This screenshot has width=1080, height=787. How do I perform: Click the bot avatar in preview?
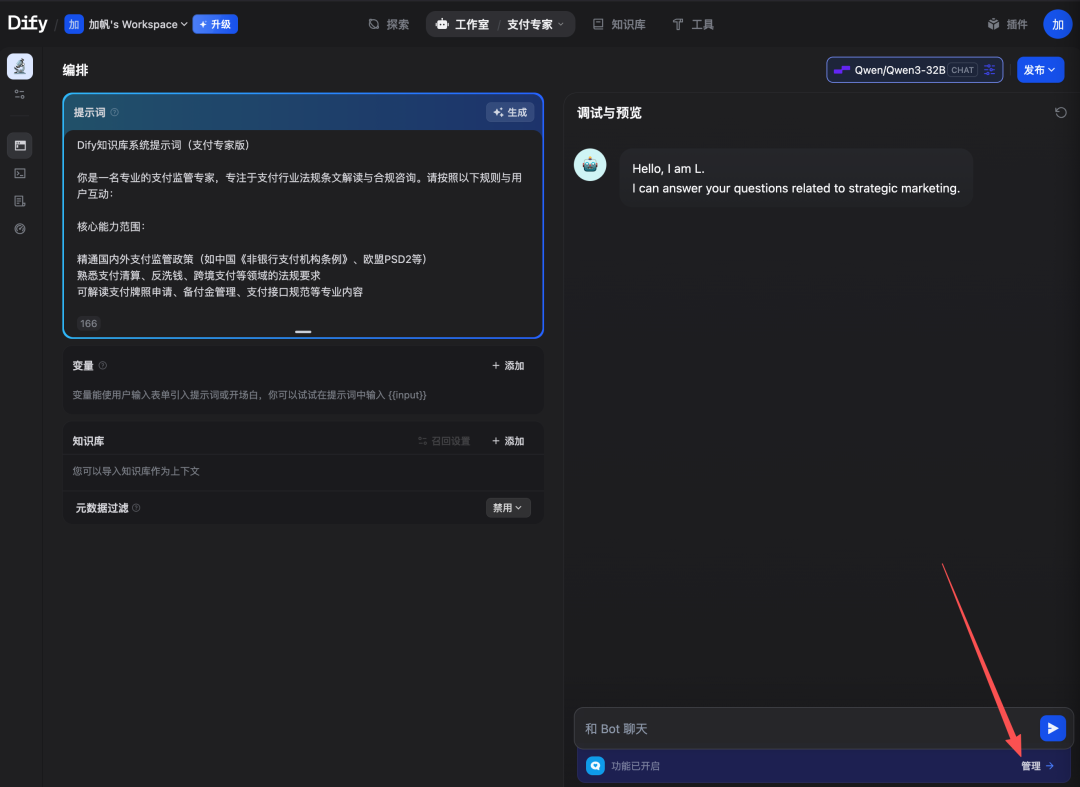[x=590, y=165]
